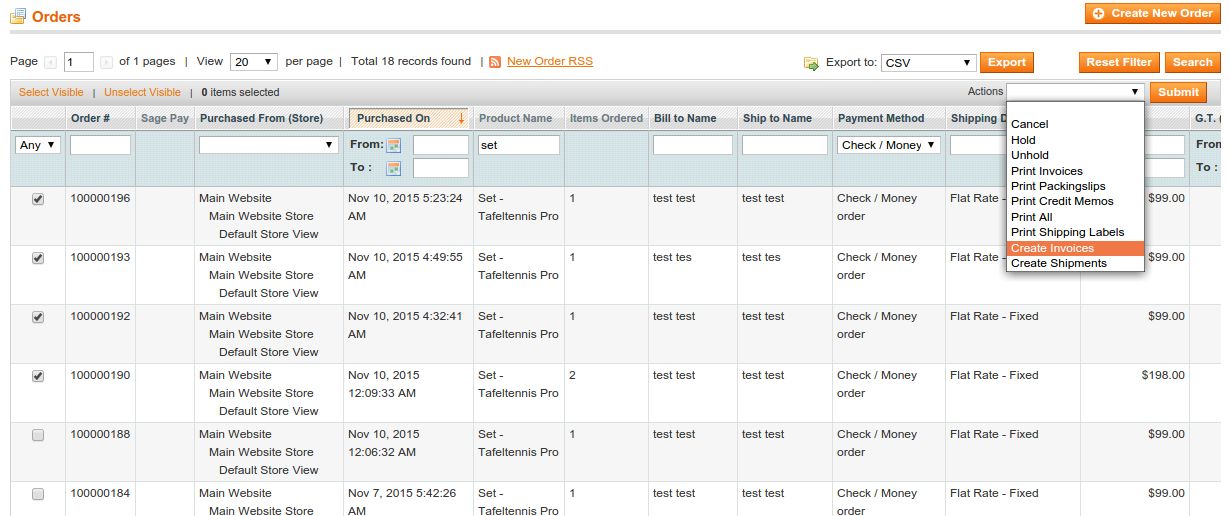Click the Reset Filter button

tap(1118, 62)
